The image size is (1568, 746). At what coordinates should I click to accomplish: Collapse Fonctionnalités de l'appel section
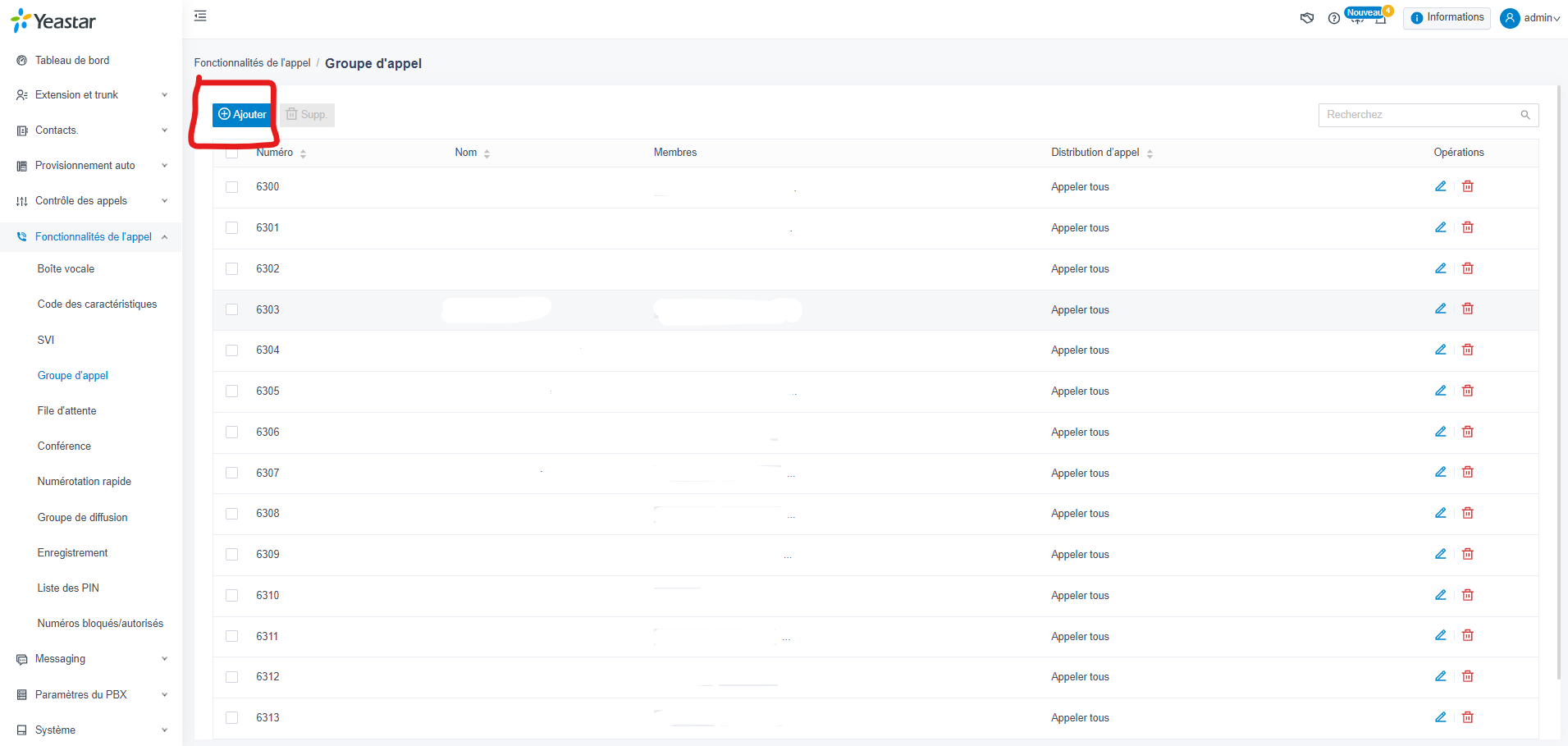91,237
